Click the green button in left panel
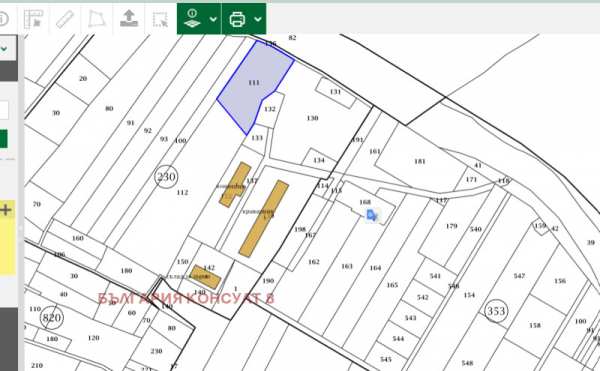This screenshot has height=371, width=600. click(x=3, y=138)
